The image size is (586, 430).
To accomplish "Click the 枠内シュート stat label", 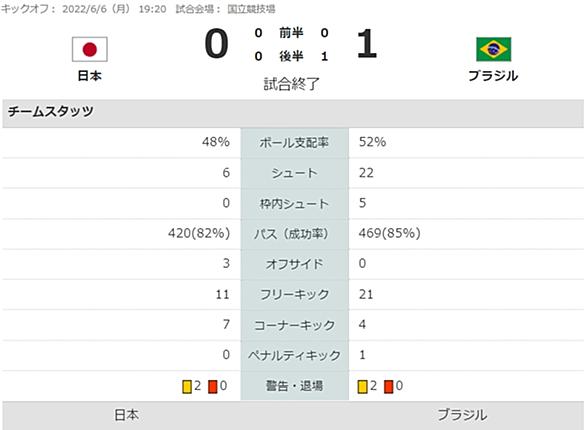I will pyautogui.click(x=294, y=204).
